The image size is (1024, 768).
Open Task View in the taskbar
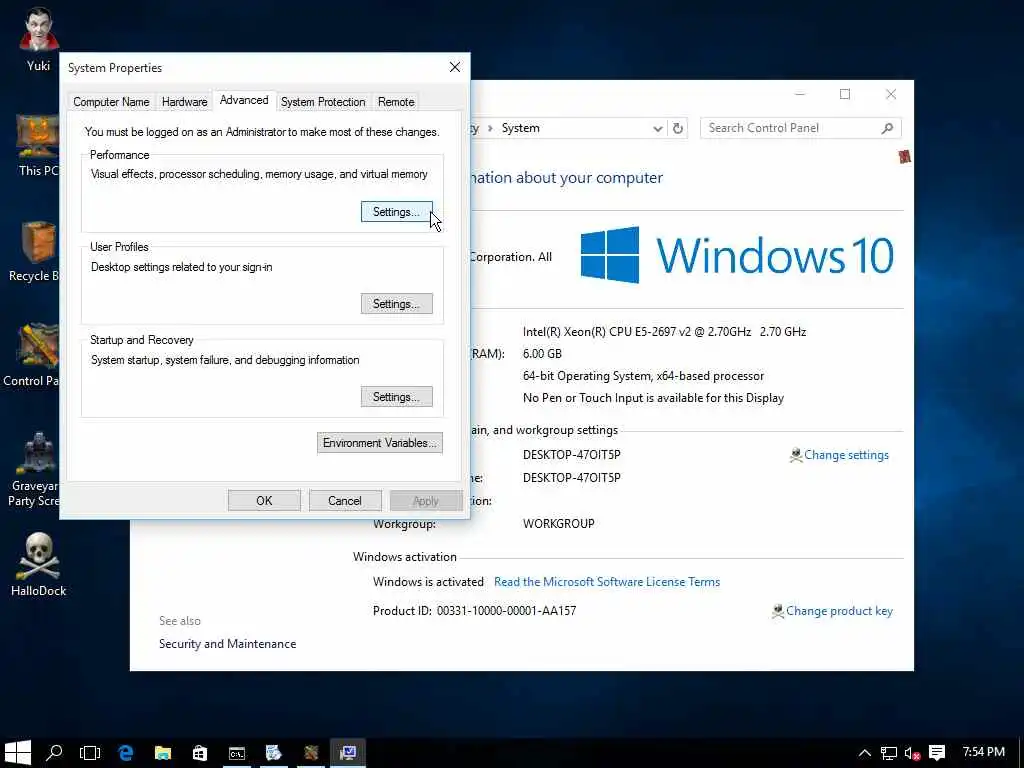tap(89, 752)
